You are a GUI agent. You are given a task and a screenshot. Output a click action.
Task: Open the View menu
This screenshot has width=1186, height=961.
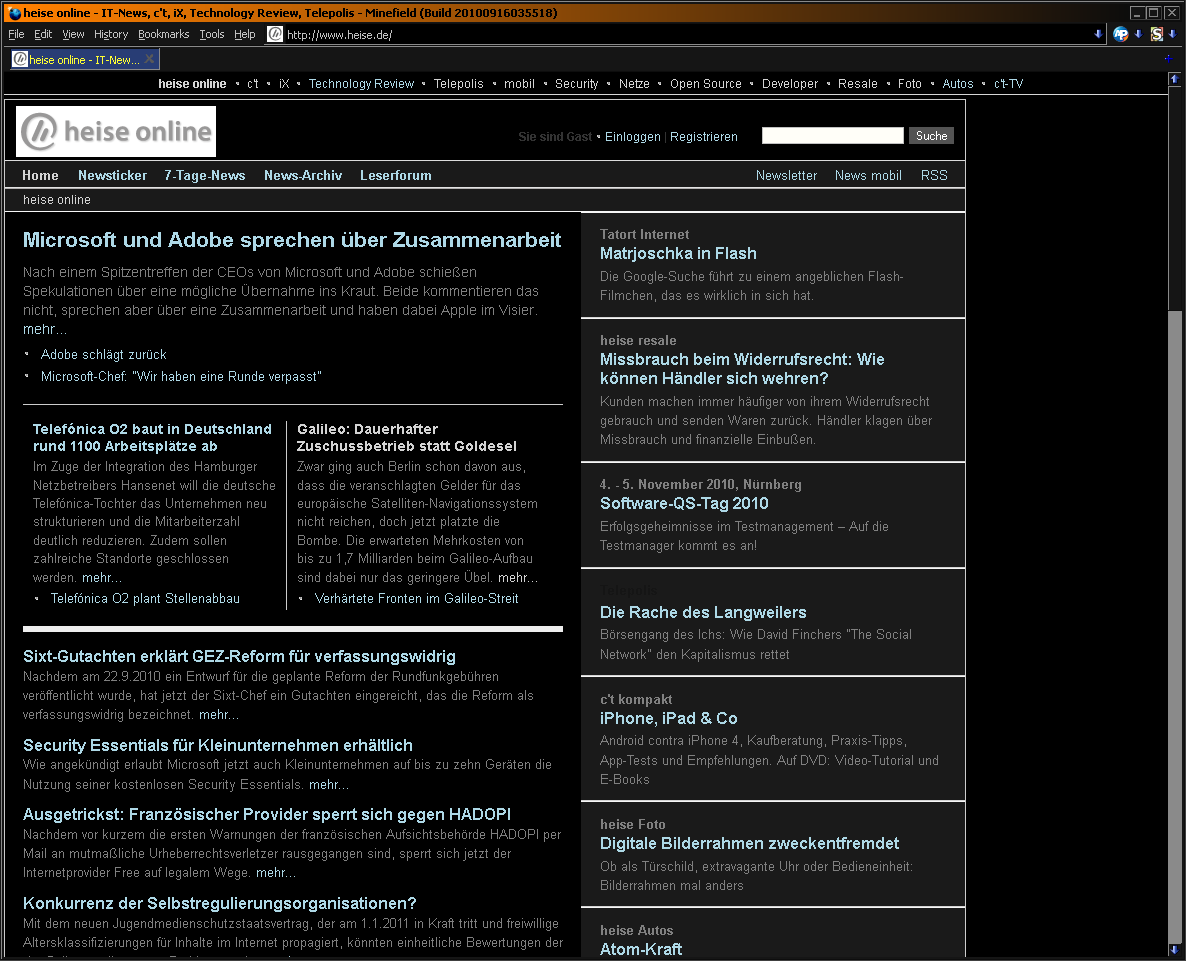pos(73,34)
